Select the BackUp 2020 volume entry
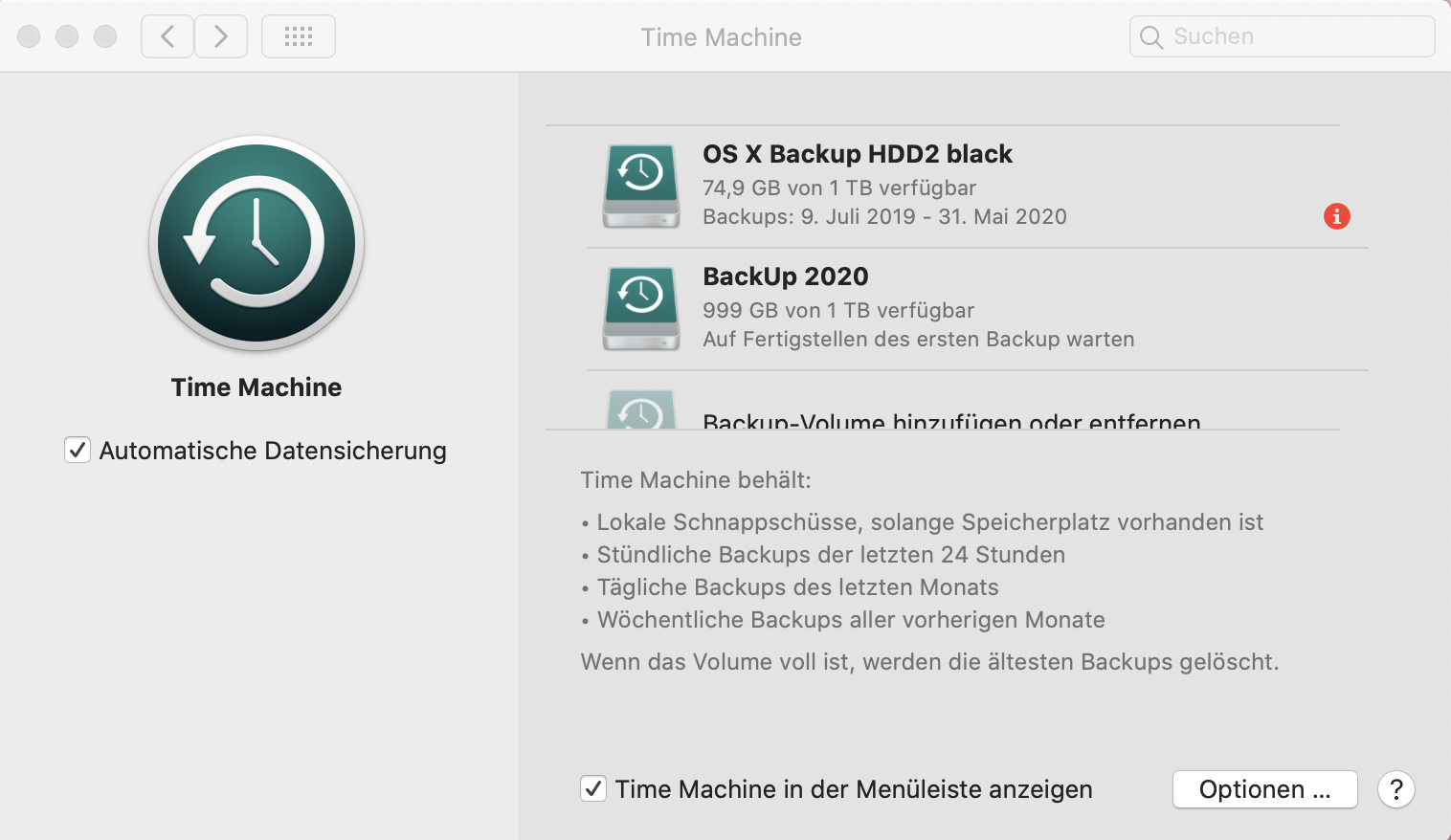The height and width of the screenshot is (840, 1451). (x=786, y=276)
